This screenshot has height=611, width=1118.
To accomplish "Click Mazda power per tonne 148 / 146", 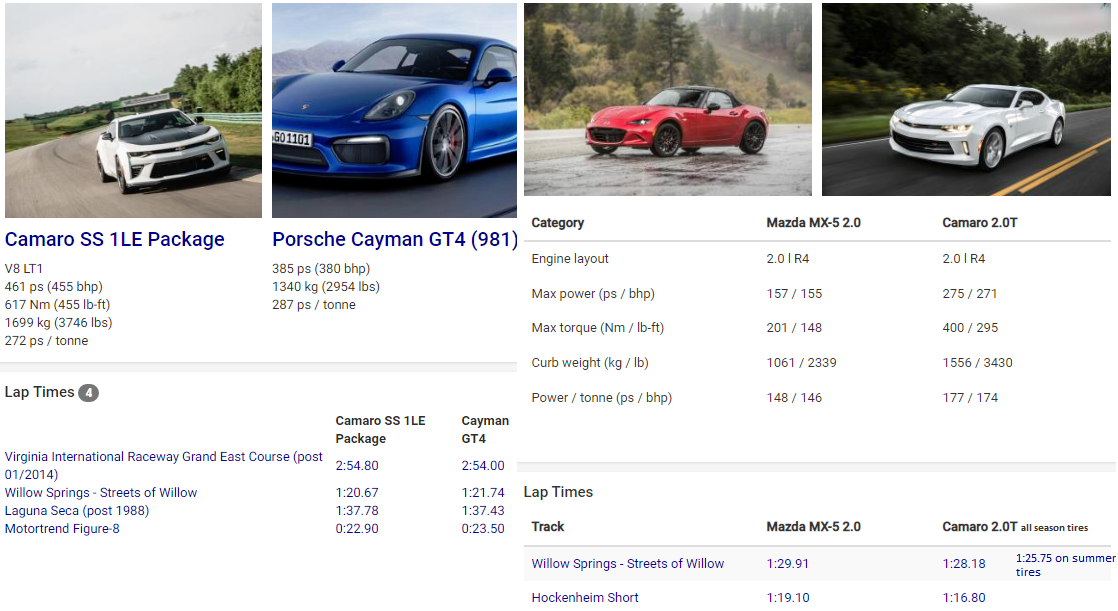I will (794, 398).
